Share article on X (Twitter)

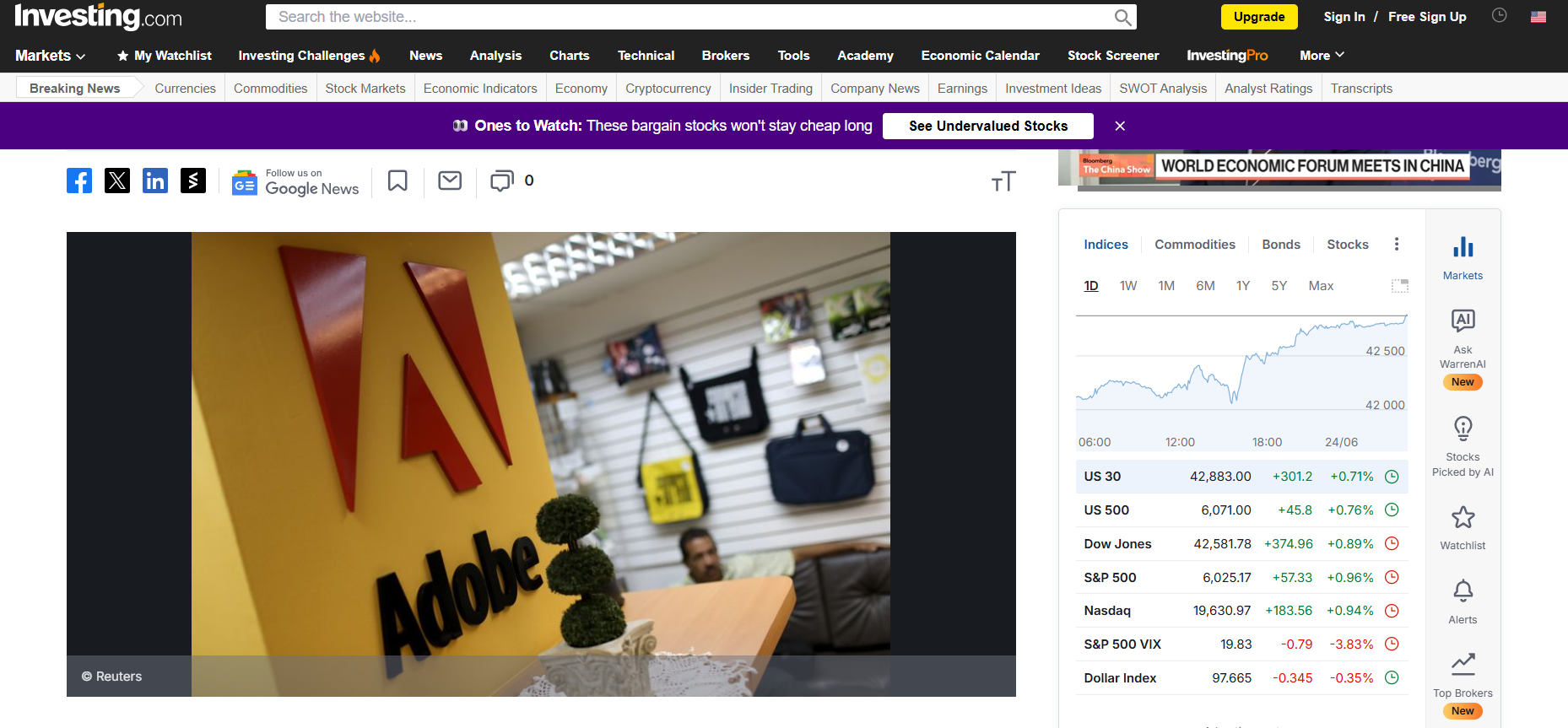tap(117, 181)
